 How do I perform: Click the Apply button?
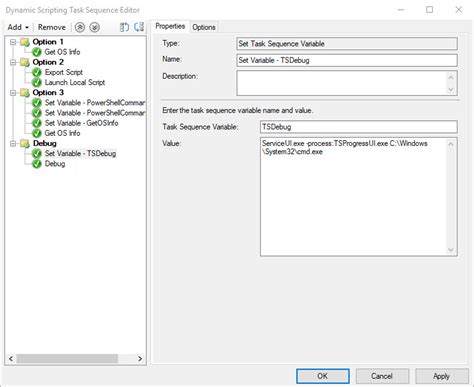(441, 376)
